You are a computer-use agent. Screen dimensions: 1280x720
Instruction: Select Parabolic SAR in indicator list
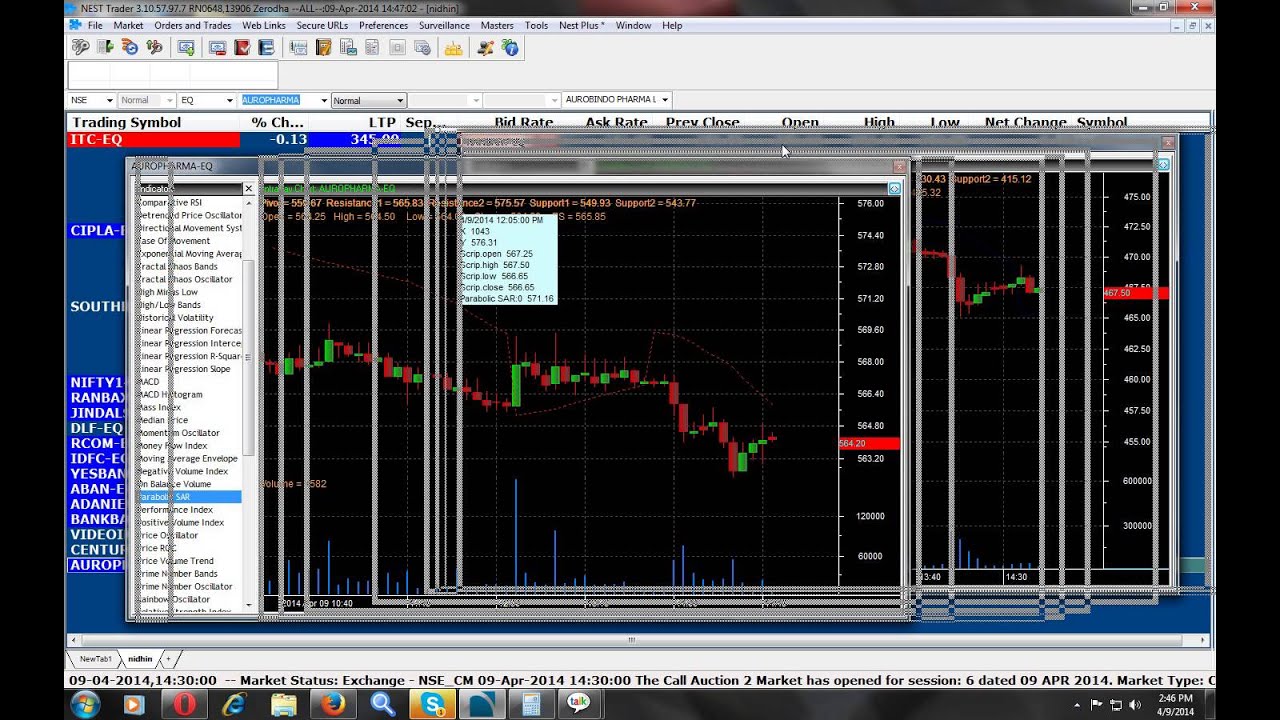tap(188, 497)
